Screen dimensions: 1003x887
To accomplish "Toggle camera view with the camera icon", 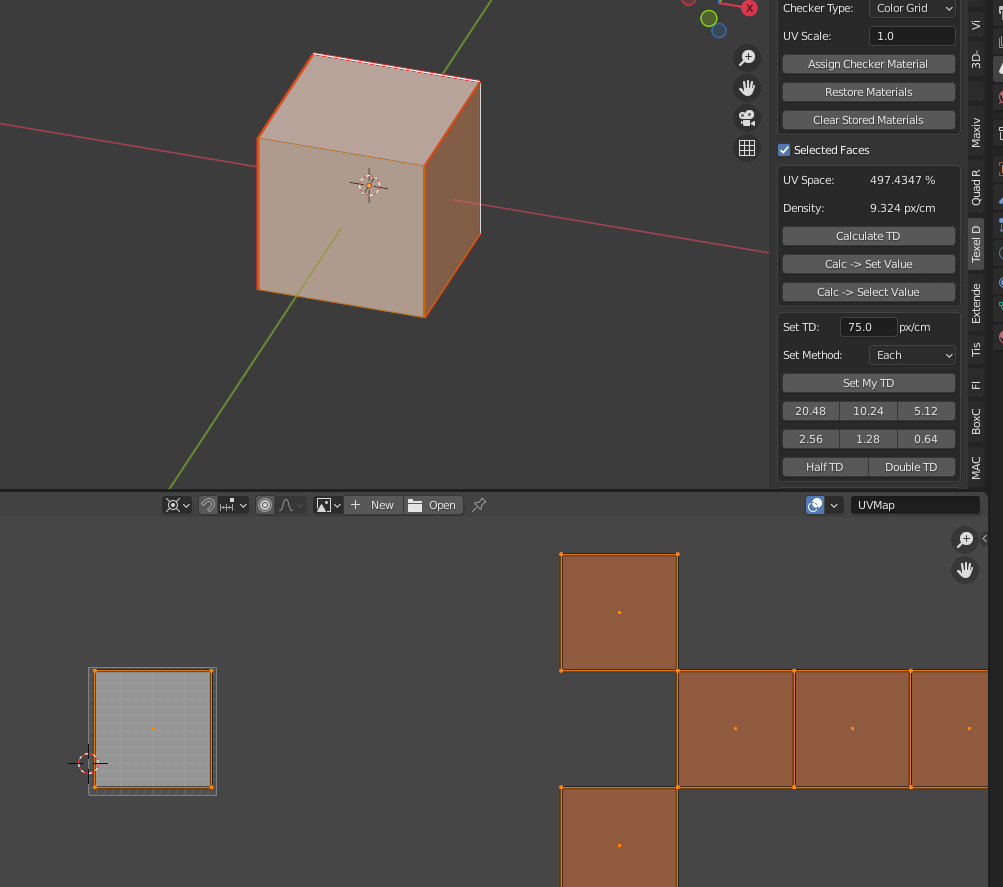I will [x=746, y=118].
